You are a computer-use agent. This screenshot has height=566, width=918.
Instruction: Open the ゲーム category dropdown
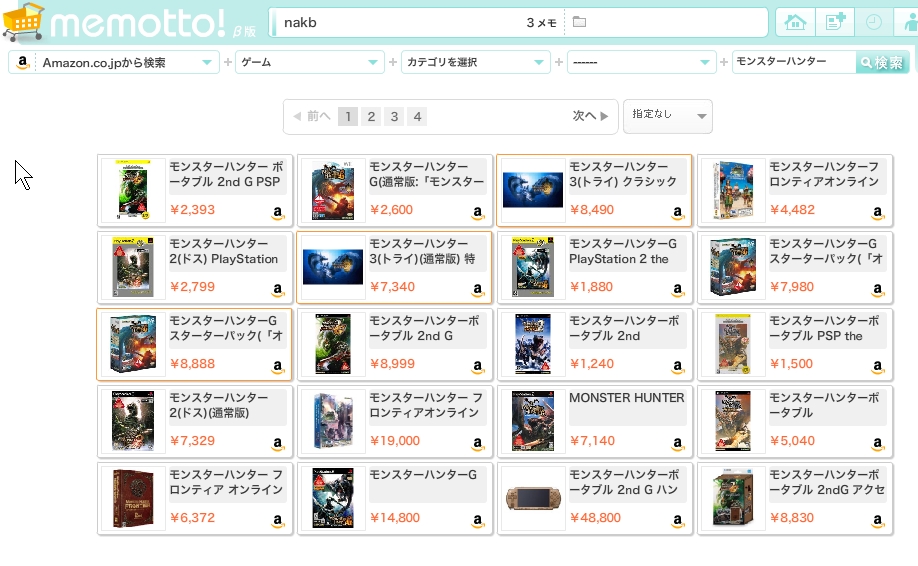coord(310,63)
